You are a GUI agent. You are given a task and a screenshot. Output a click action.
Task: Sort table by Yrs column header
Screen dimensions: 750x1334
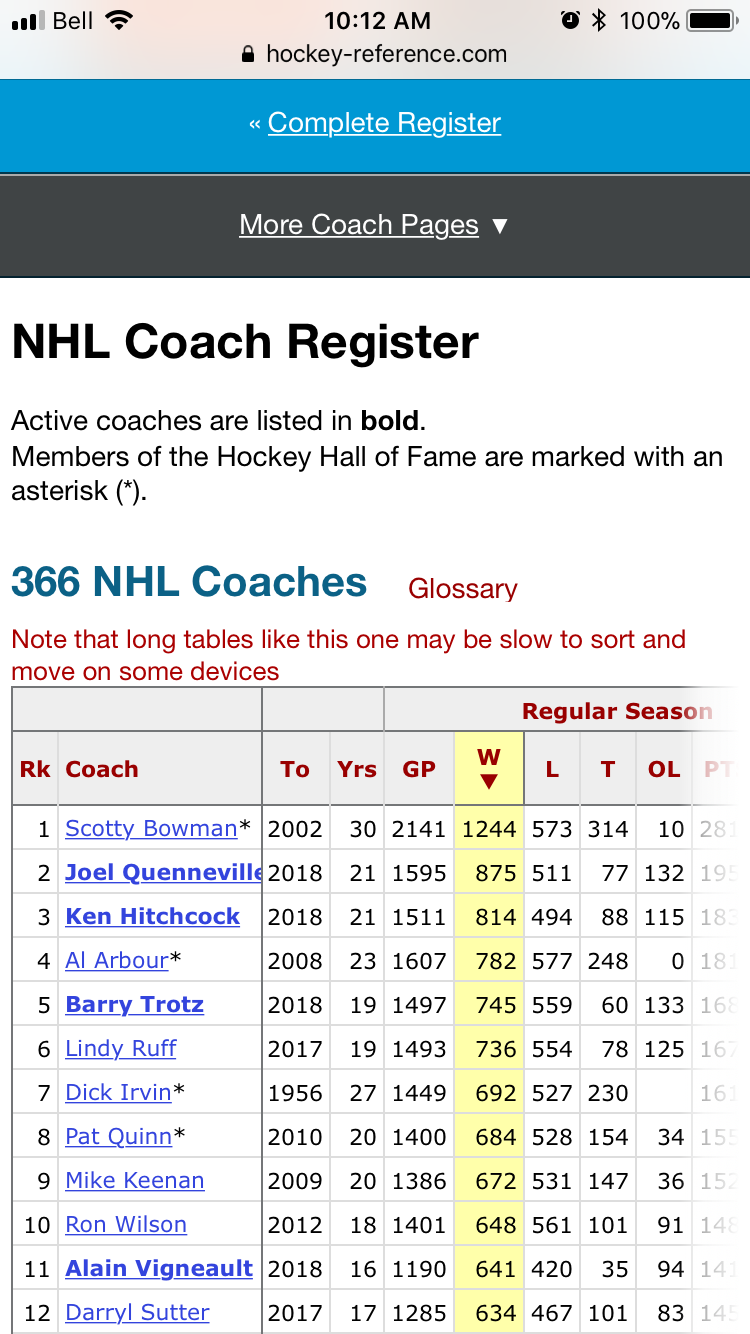click(x=357, y=769)
